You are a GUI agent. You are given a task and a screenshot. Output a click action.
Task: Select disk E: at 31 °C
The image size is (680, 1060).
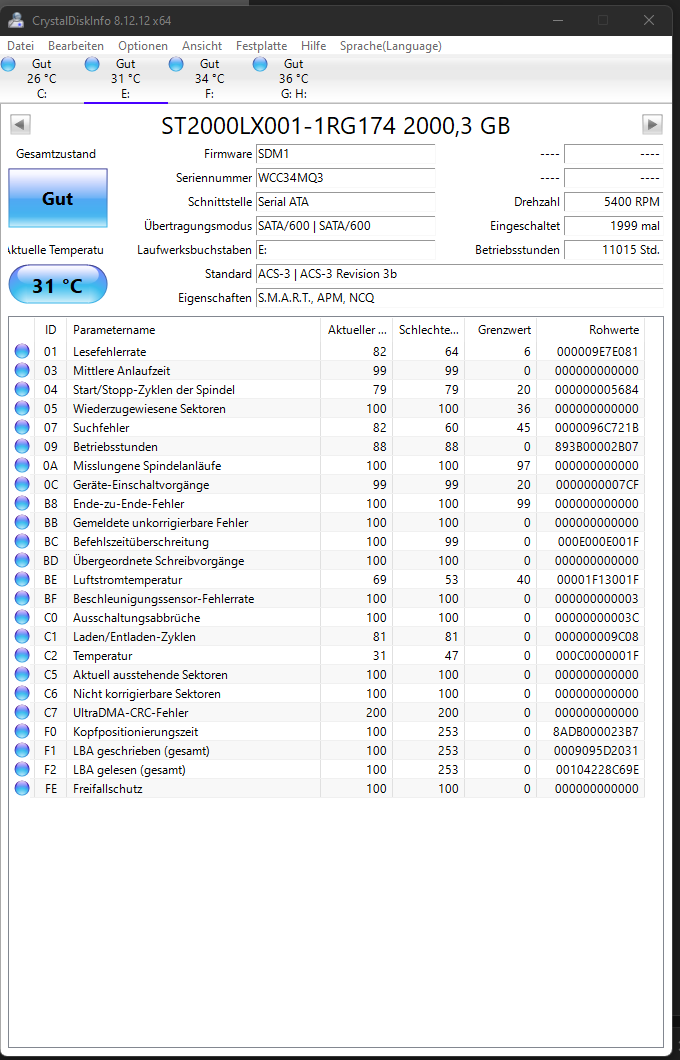tap(126, 78)
